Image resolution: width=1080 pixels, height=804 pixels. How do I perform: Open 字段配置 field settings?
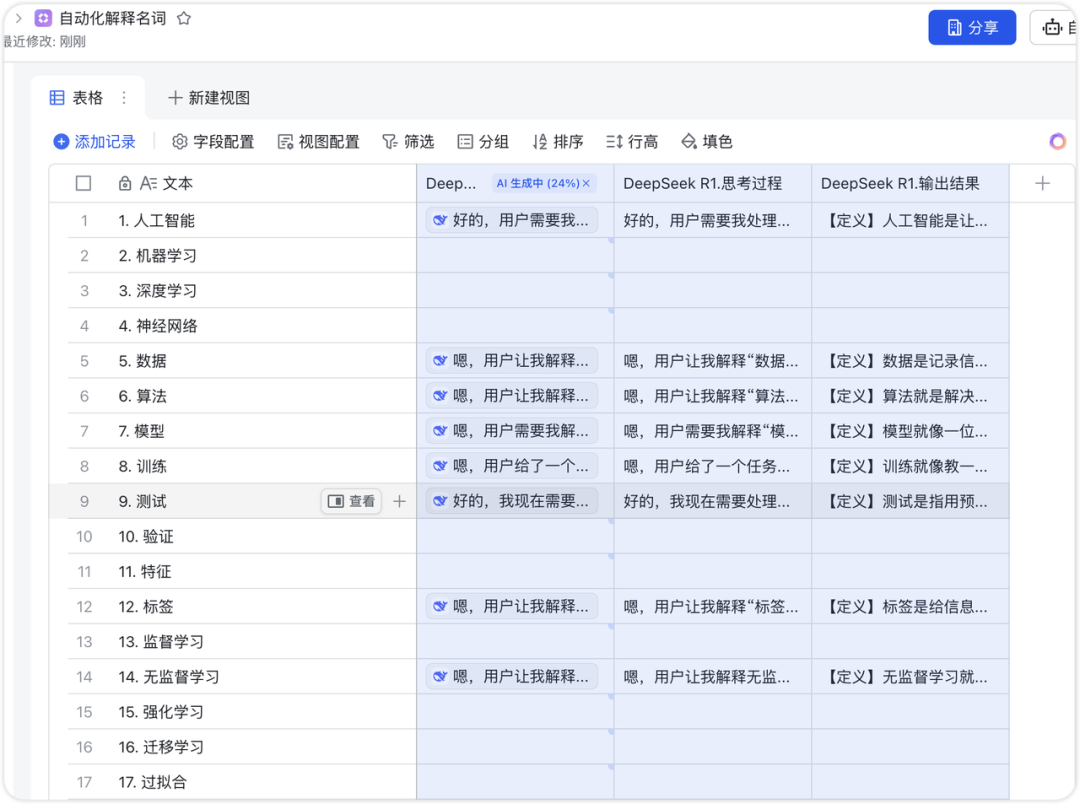pos(214,142)
